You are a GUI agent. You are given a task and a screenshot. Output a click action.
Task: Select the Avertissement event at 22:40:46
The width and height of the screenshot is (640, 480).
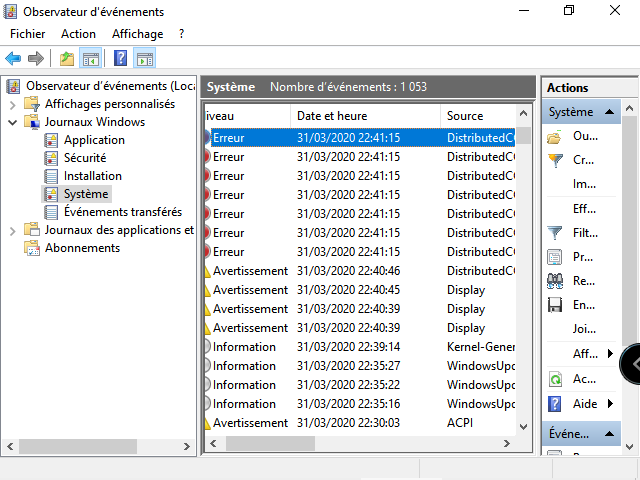pyautogui.click(x=360, y=271)
